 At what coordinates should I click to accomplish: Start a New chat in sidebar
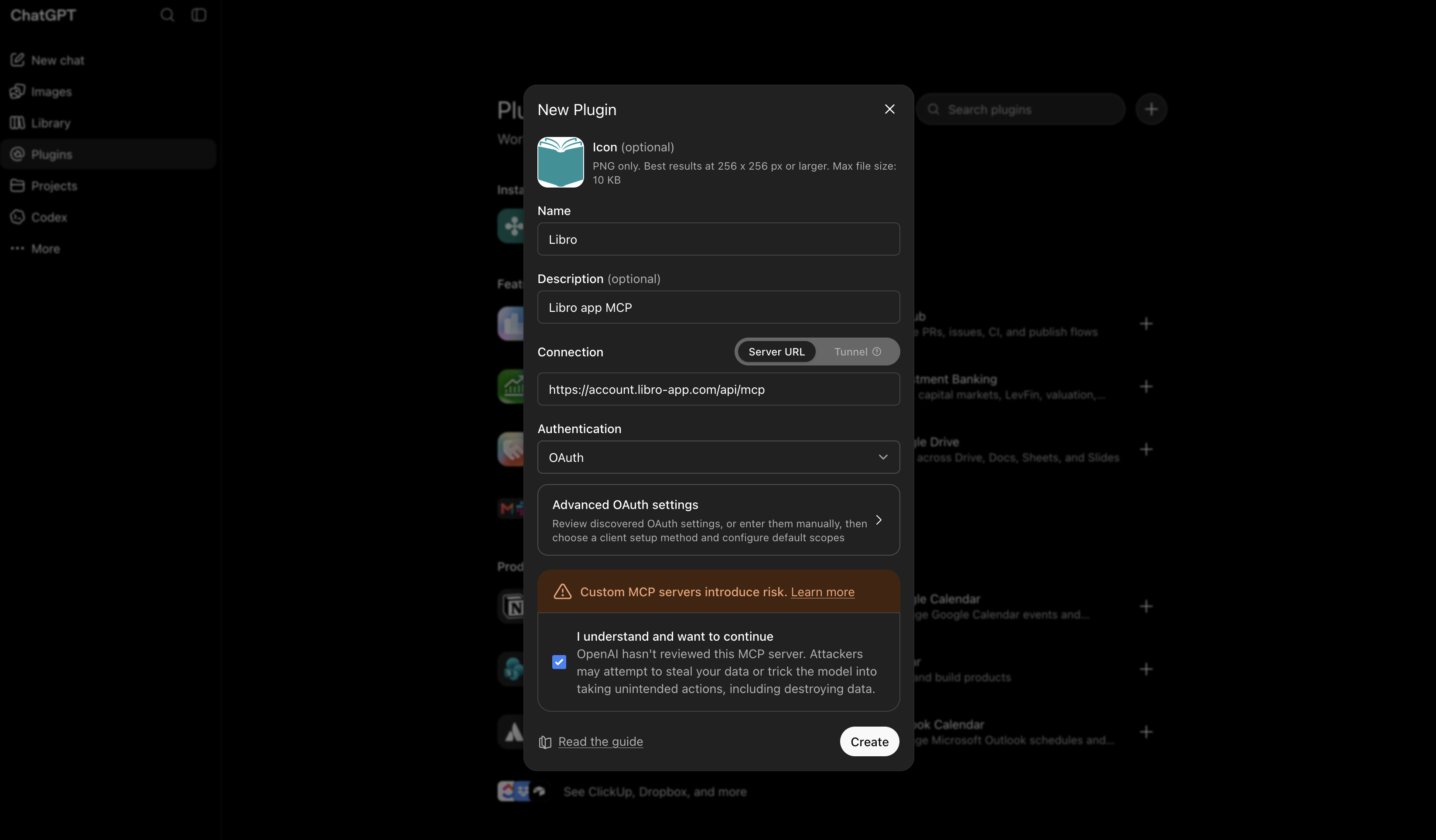(x=108, y=60)
